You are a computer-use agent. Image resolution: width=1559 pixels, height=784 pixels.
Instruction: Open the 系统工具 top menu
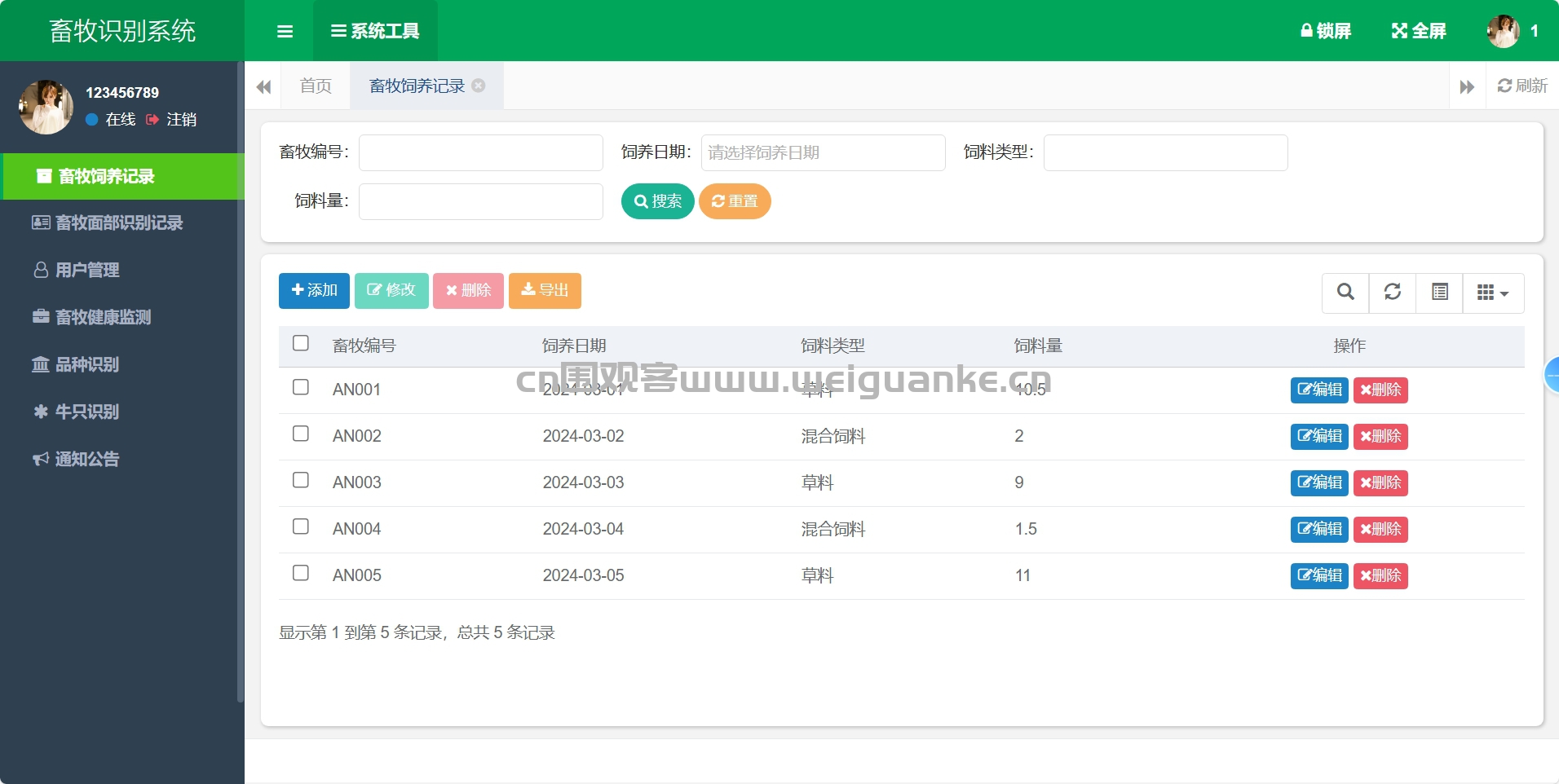375,31
